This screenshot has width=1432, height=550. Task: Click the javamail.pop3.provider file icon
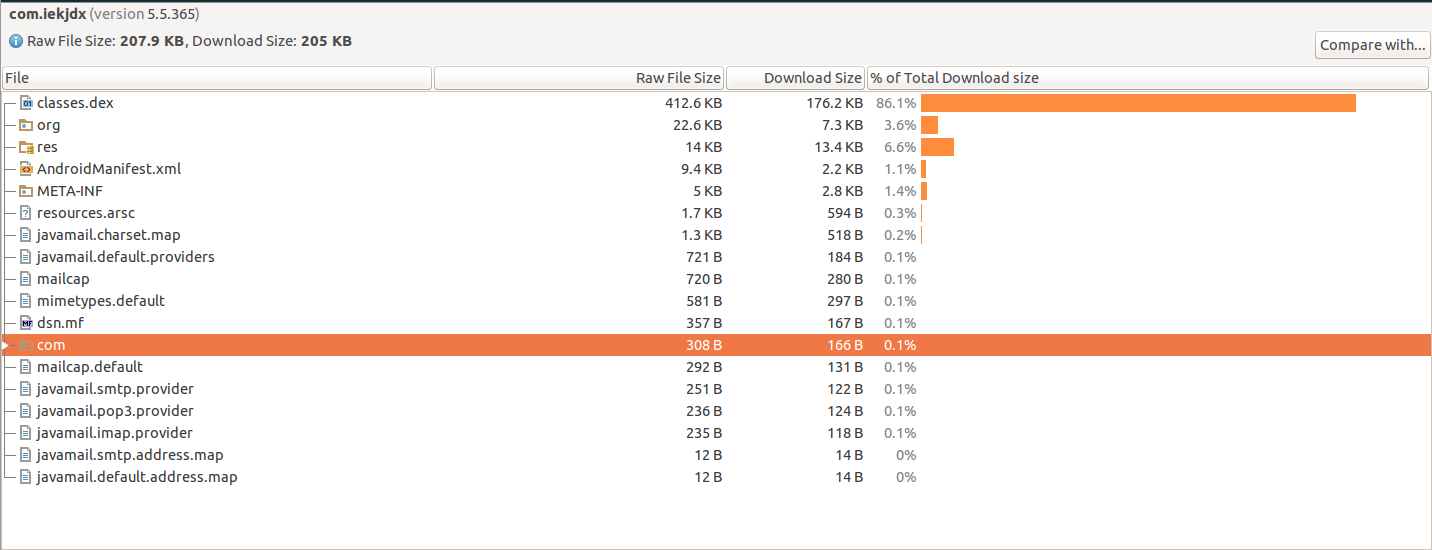(27, 411)
